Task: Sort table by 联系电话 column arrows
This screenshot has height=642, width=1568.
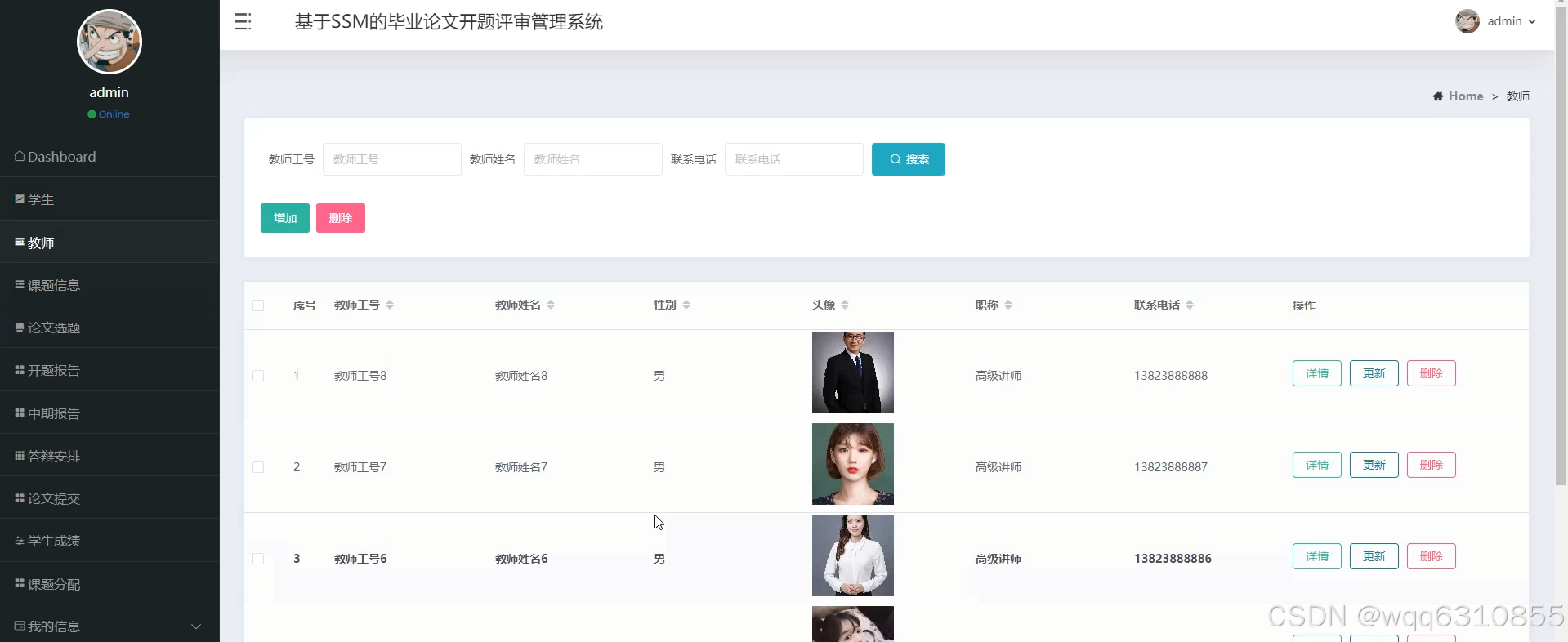Action: pyautogui.click(x=1190, y=305)
